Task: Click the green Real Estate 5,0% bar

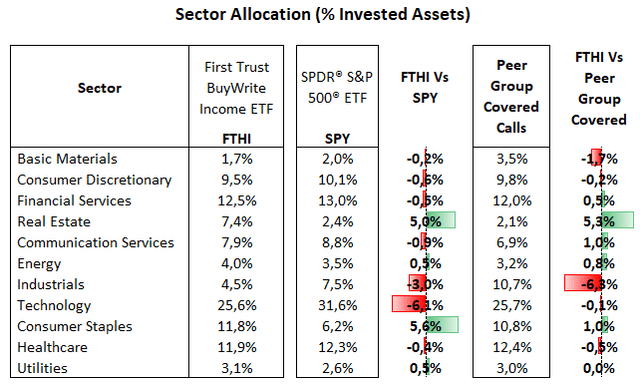Action: click(441, 220)
